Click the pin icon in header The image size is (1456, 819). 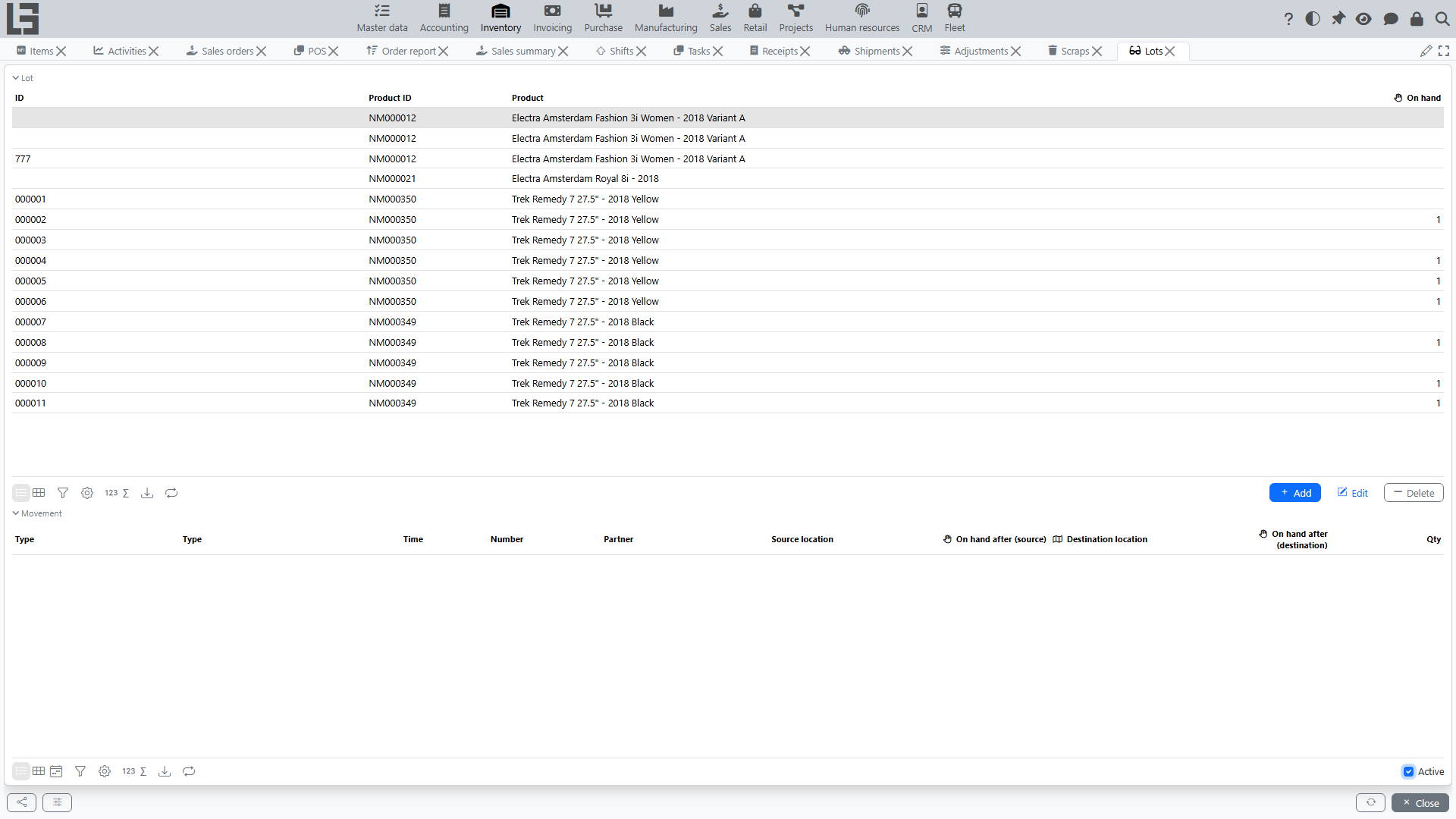[x=1338, y=19]
